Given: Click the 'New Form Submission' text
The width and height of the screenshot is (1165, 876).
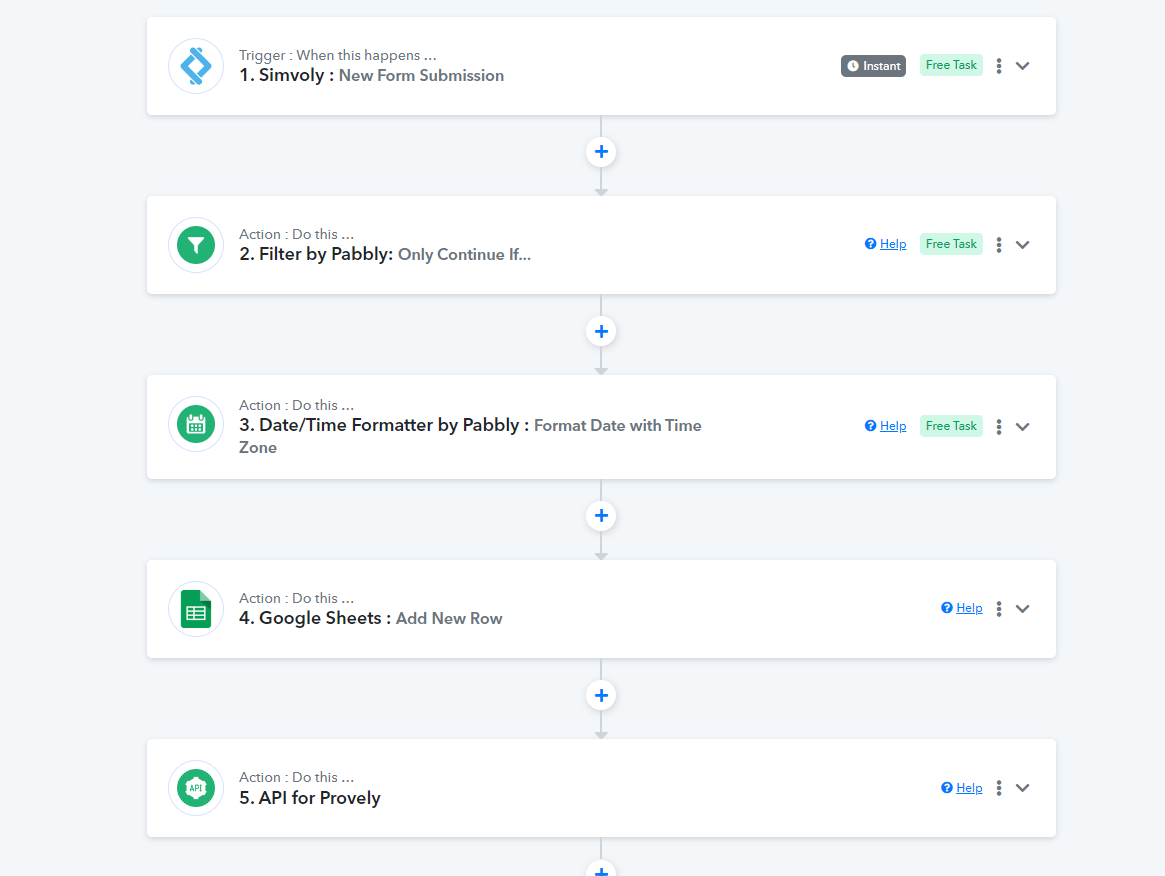Looking at the screenshot, I should tap(421, 76).
